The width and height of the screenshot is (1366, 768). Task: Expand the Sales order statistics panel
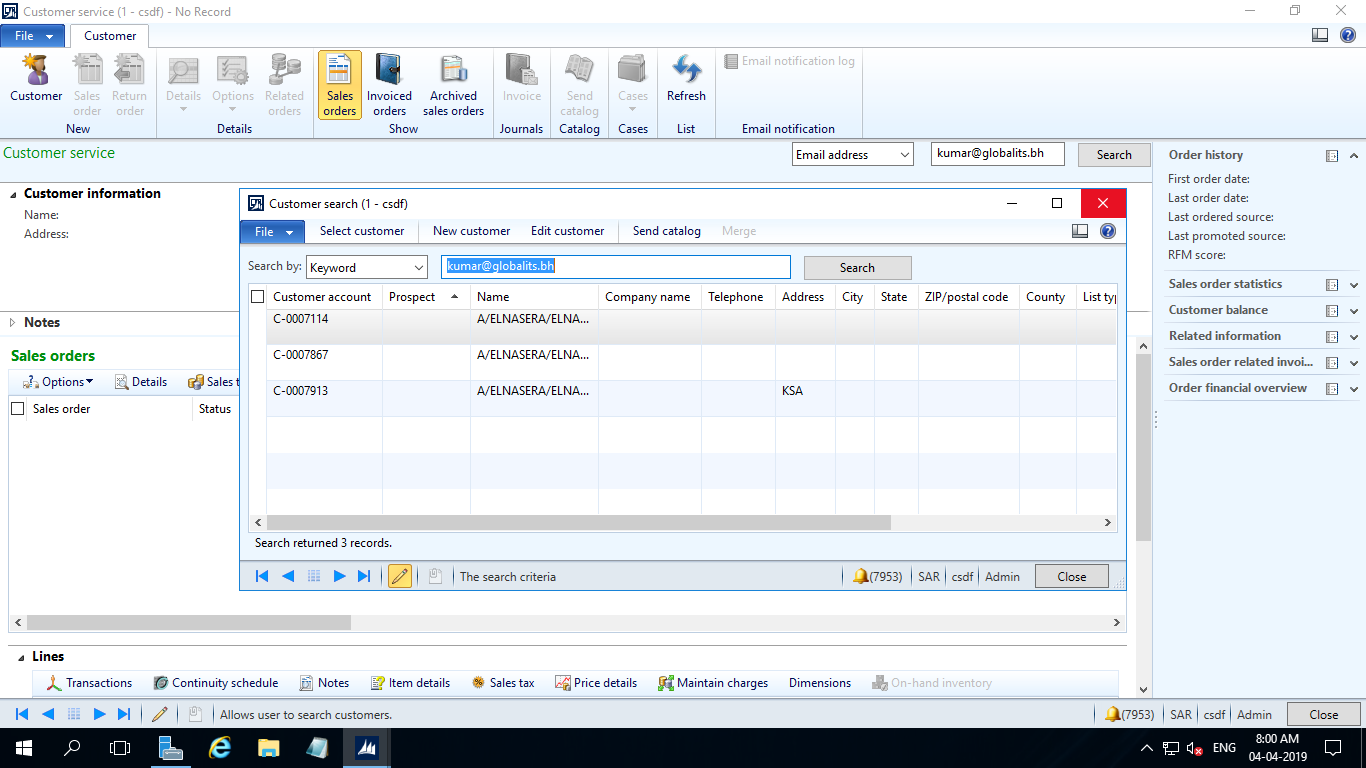click(x=1354, y=285)
